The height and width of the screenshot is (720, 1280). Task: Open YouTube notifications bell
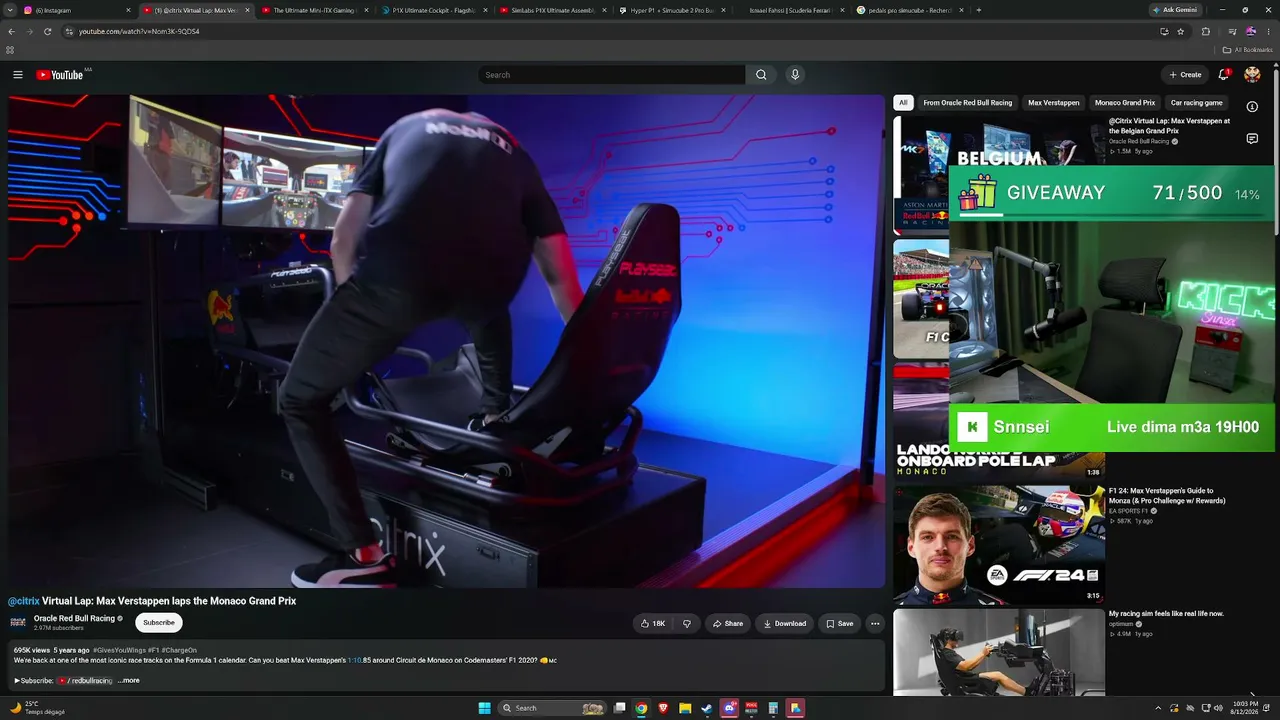[x=1224, y=75]
